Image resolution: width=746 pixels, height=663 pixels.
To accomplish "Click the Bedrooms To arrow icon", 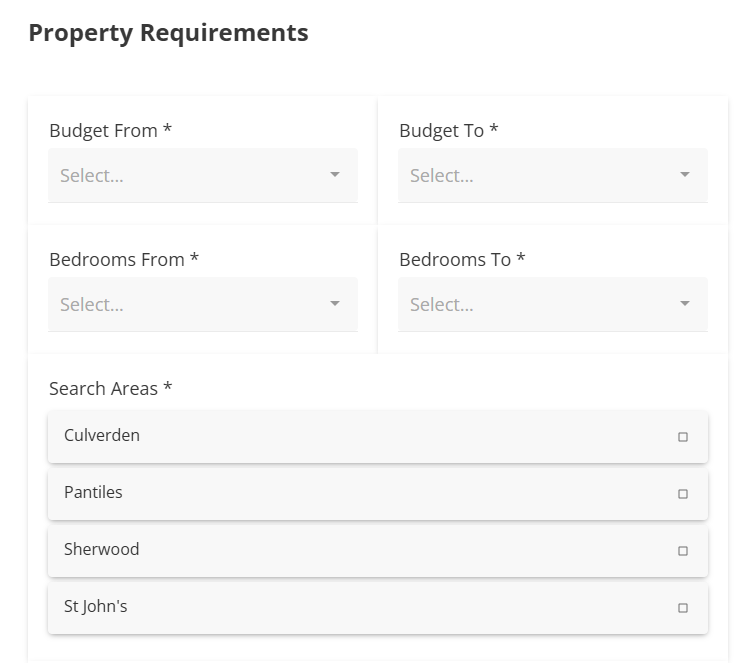I will pyautogui.click(x=685, y=304).
